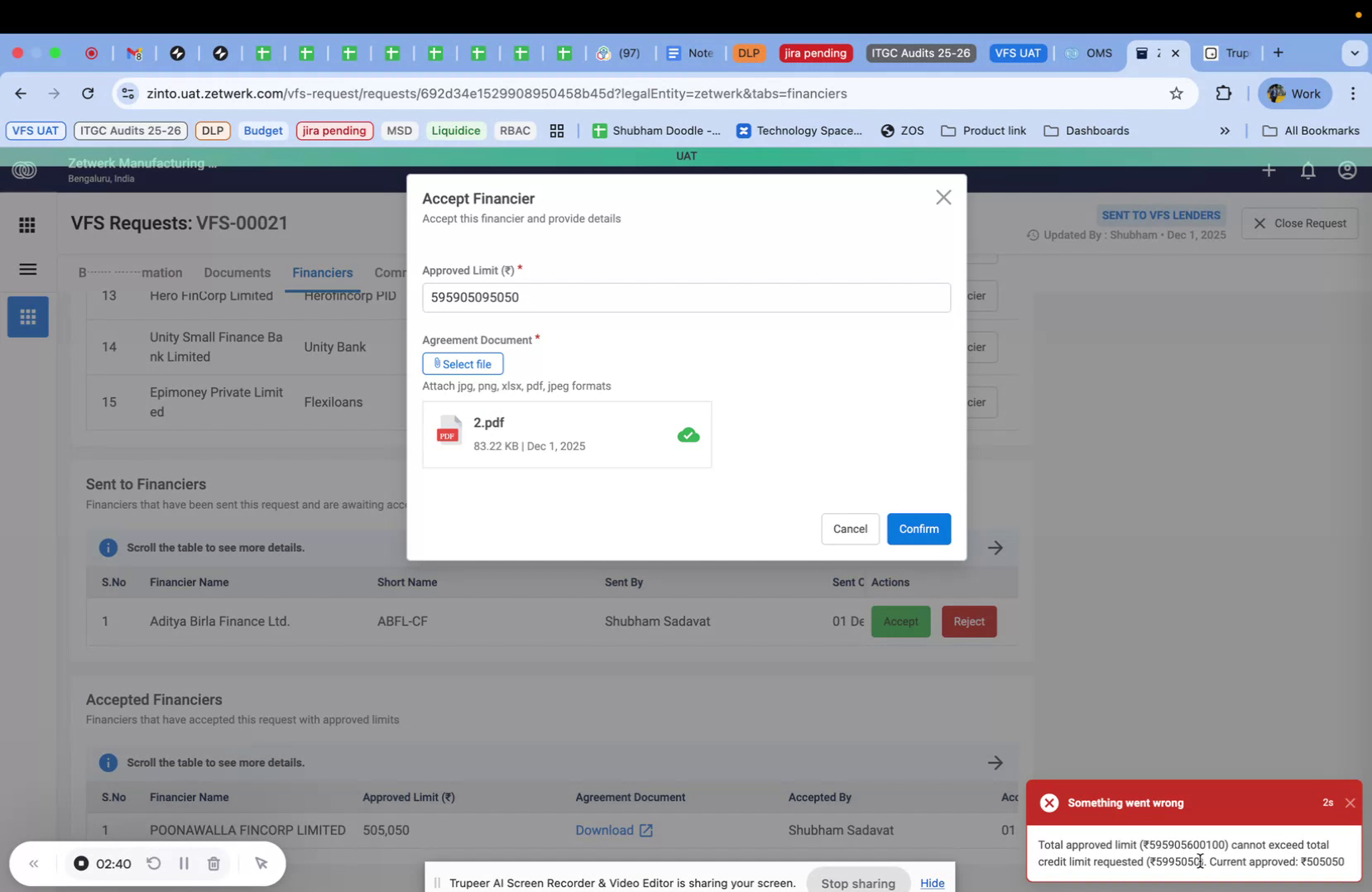Click the PDF icon on the 2.pdf attachment
This screenshot has height=892, width=1372.
coord(449,431)
